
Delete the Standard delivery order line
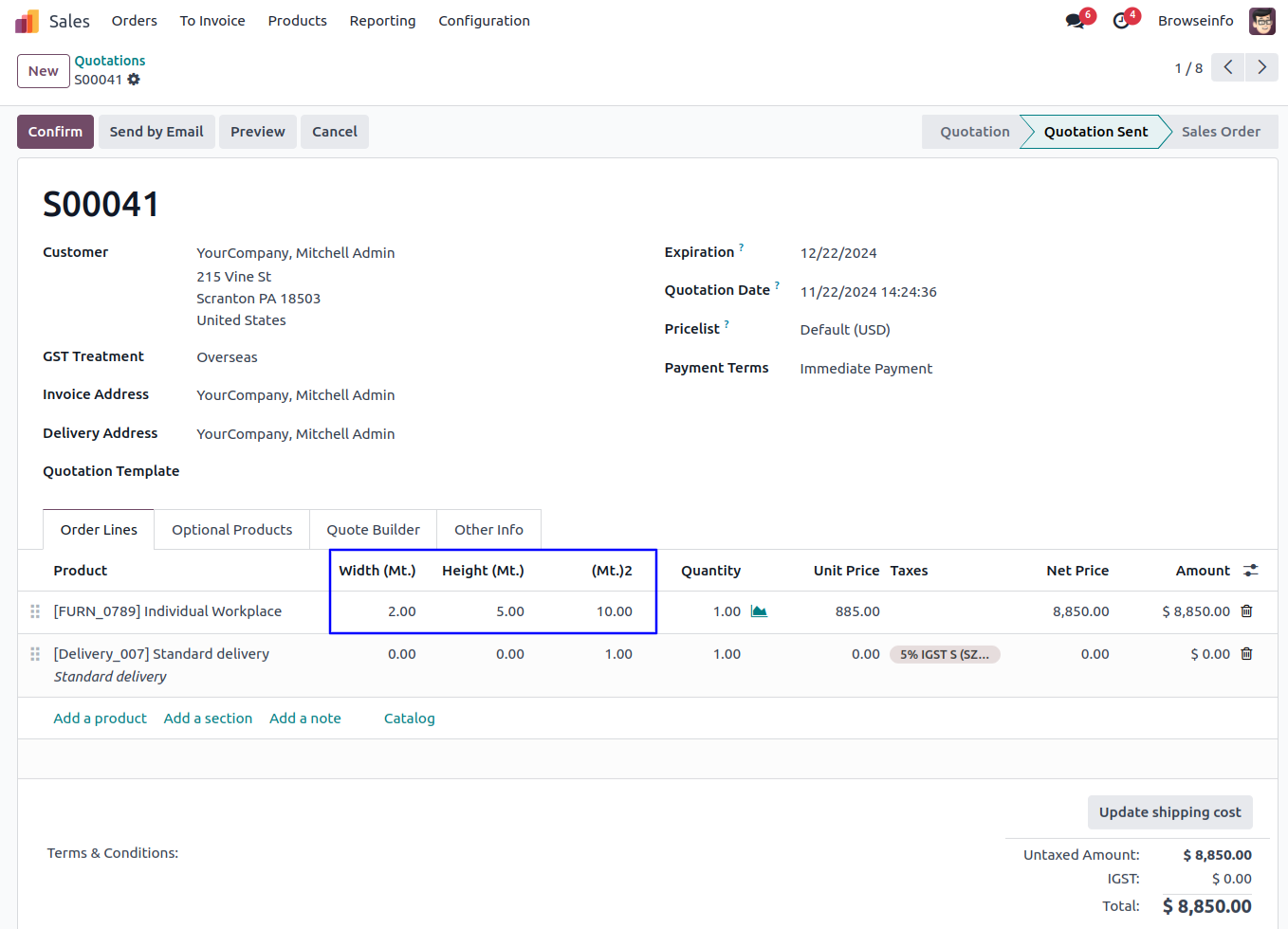1246,654
